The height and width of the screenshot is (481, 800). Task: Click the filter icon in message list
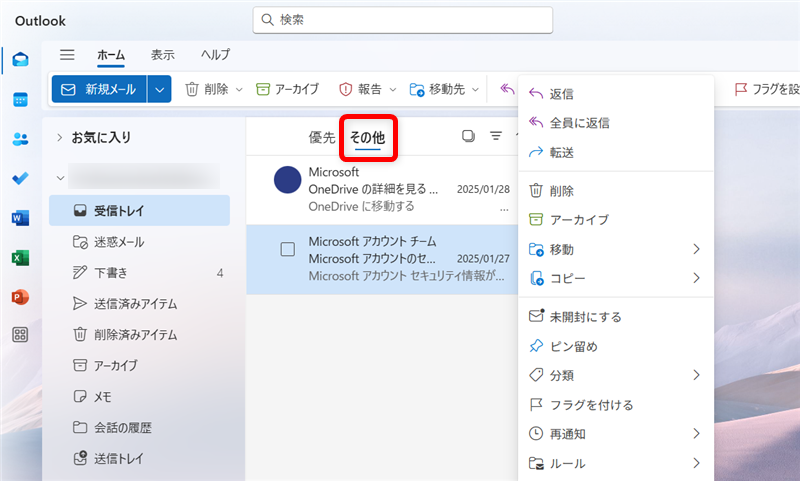(495, 137)
